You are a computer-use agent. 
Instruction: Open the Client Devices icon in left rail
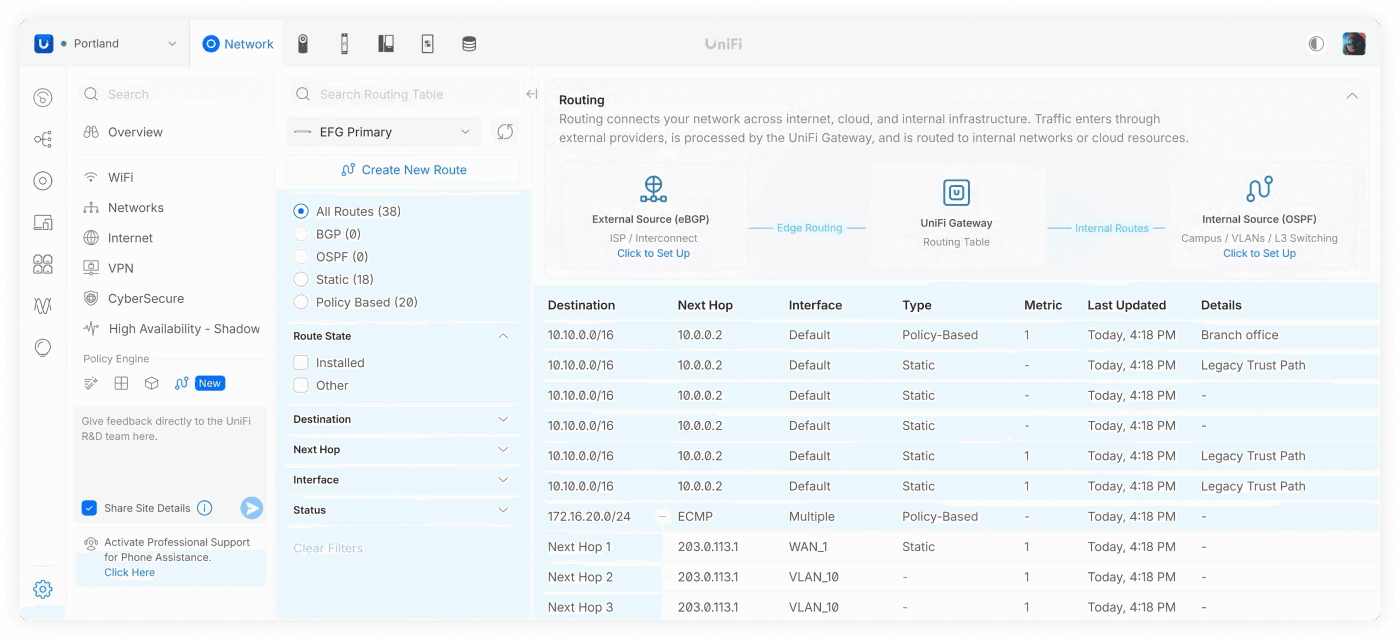coord(43,223)
